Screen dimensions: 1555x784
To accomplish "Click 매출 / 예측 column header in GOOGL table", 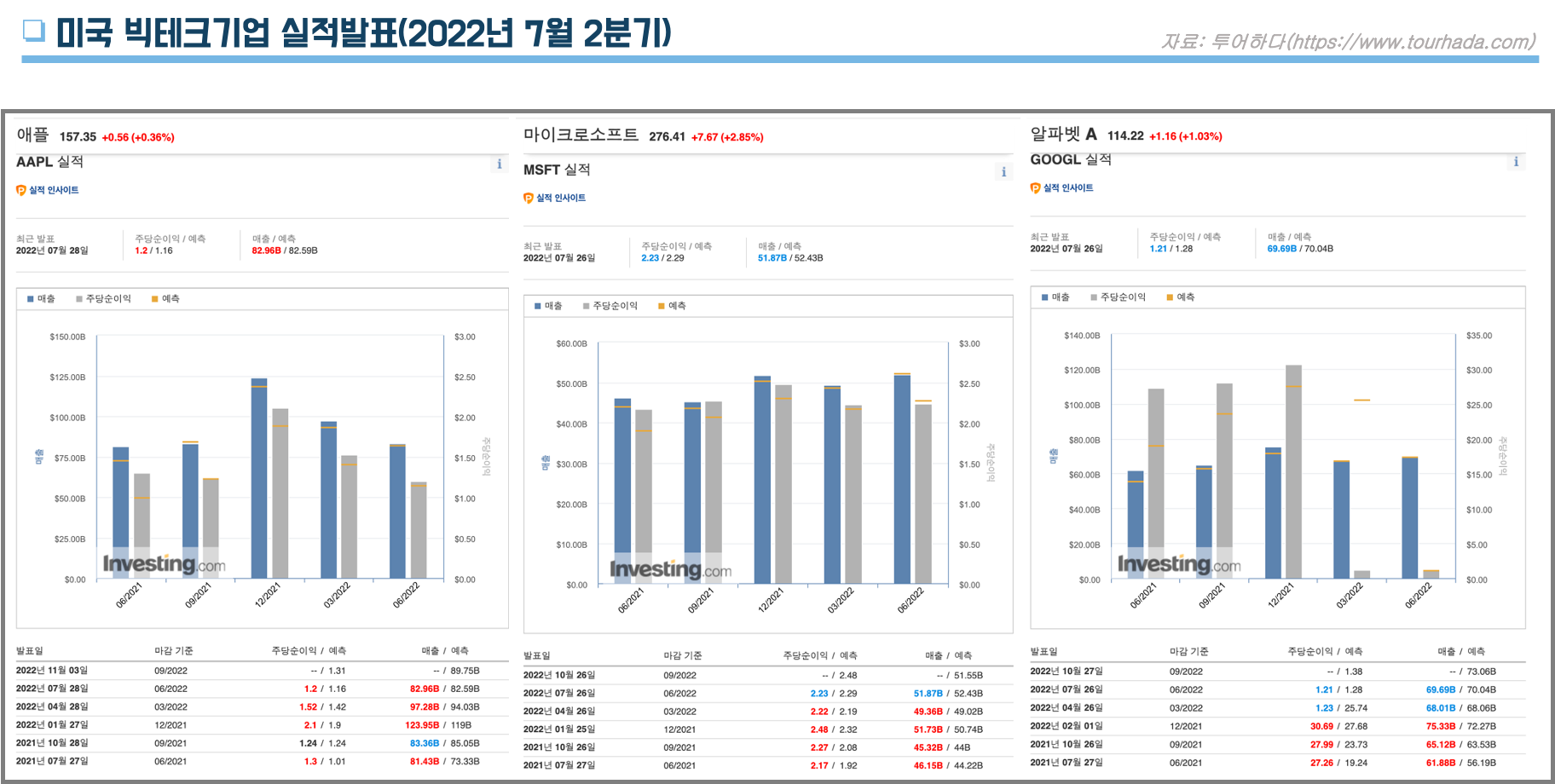I will pos(1461,652).
